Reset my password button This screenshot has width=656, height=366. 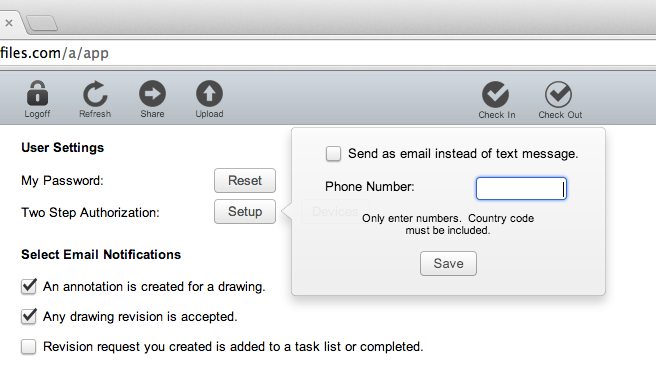click(245, 181)
